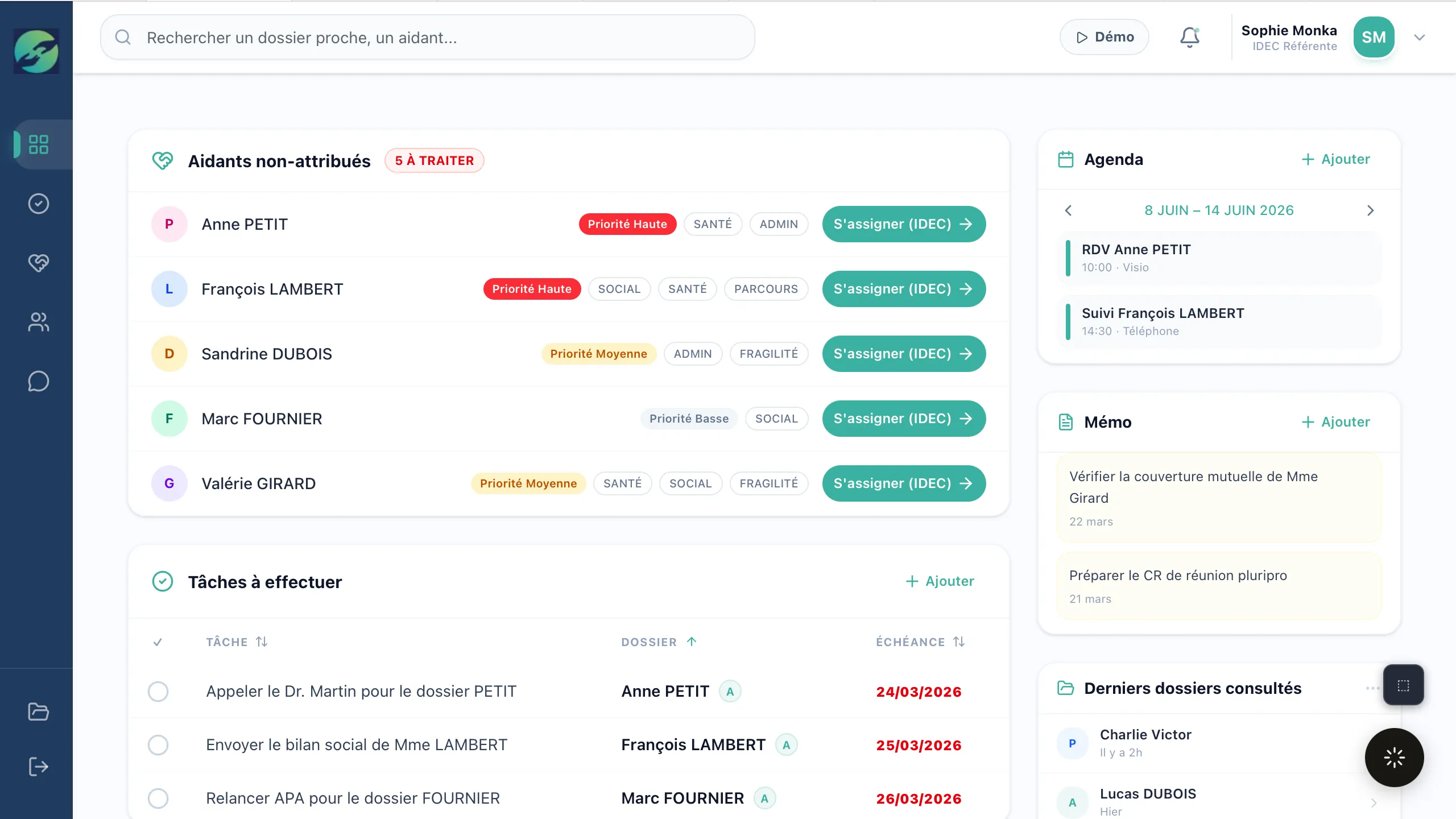Go to next week in Agenda
Viewport: 1456px width, 819px height.
tap(1370, 210)
